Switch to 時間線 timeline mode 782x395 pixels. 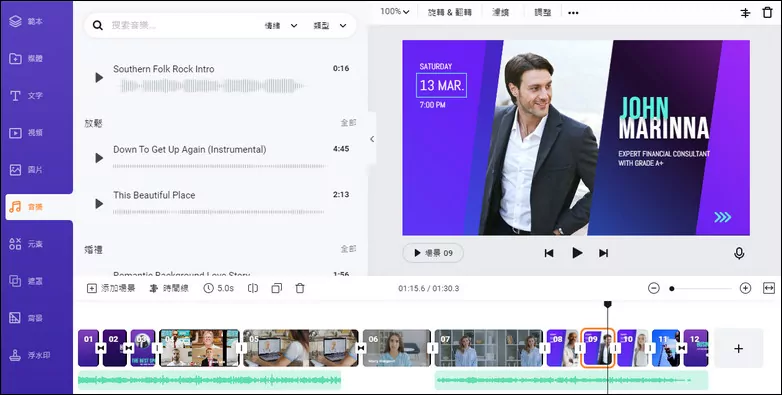pos(169,288)
